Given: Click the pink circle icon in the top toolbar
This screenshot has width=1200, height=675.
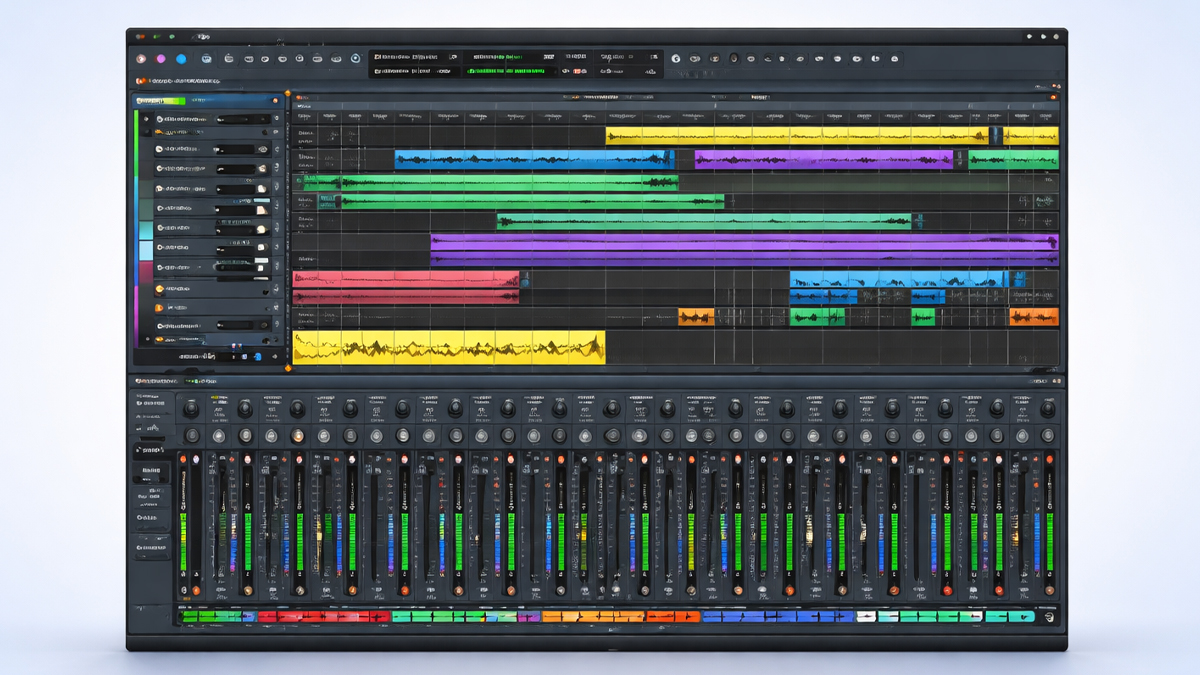Looking at the screenshot, I should [x=161, y=59].
